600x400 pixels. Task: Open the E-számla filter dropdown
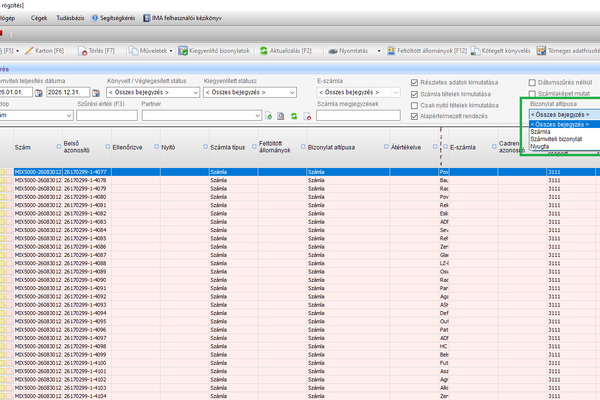[x=358, y=93]
